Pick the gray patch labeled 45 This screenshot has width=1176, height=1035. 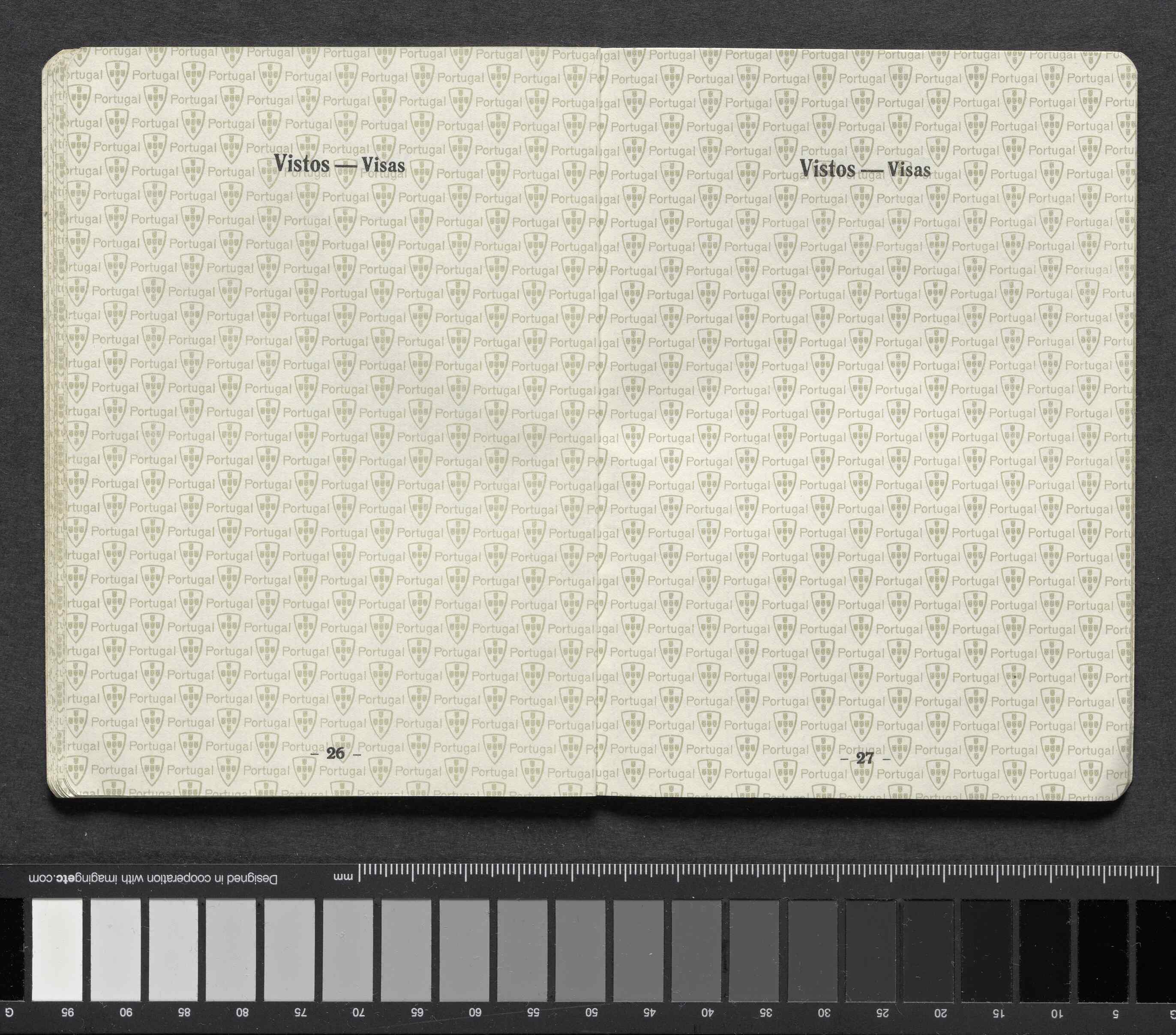638,951
